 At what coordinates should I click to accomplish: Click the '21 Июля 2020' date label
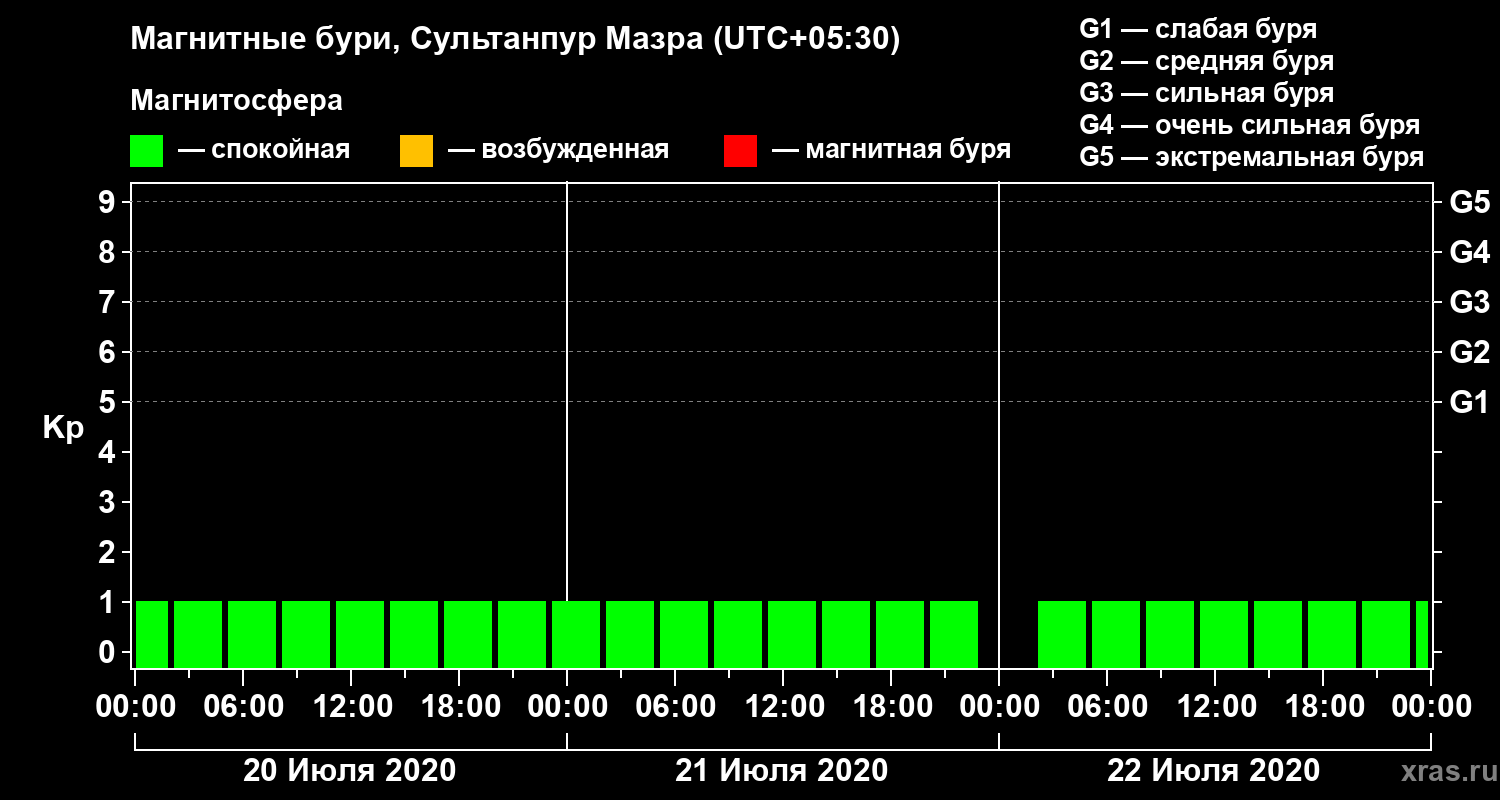tap(781, 771)
